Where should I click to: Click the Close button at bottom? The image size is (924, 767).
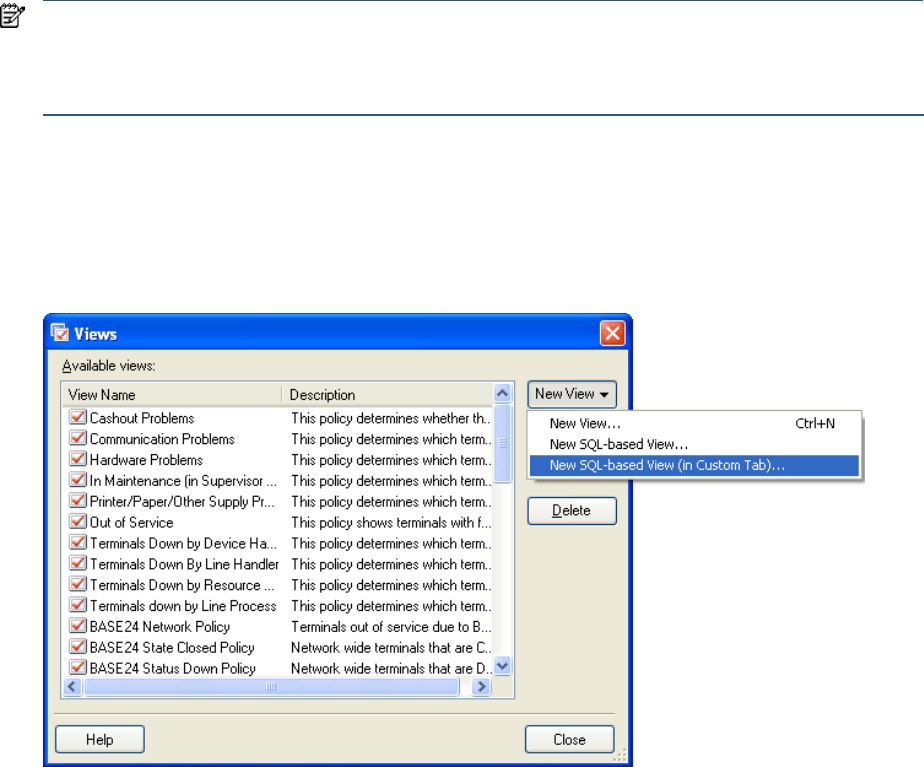[570, 740]
